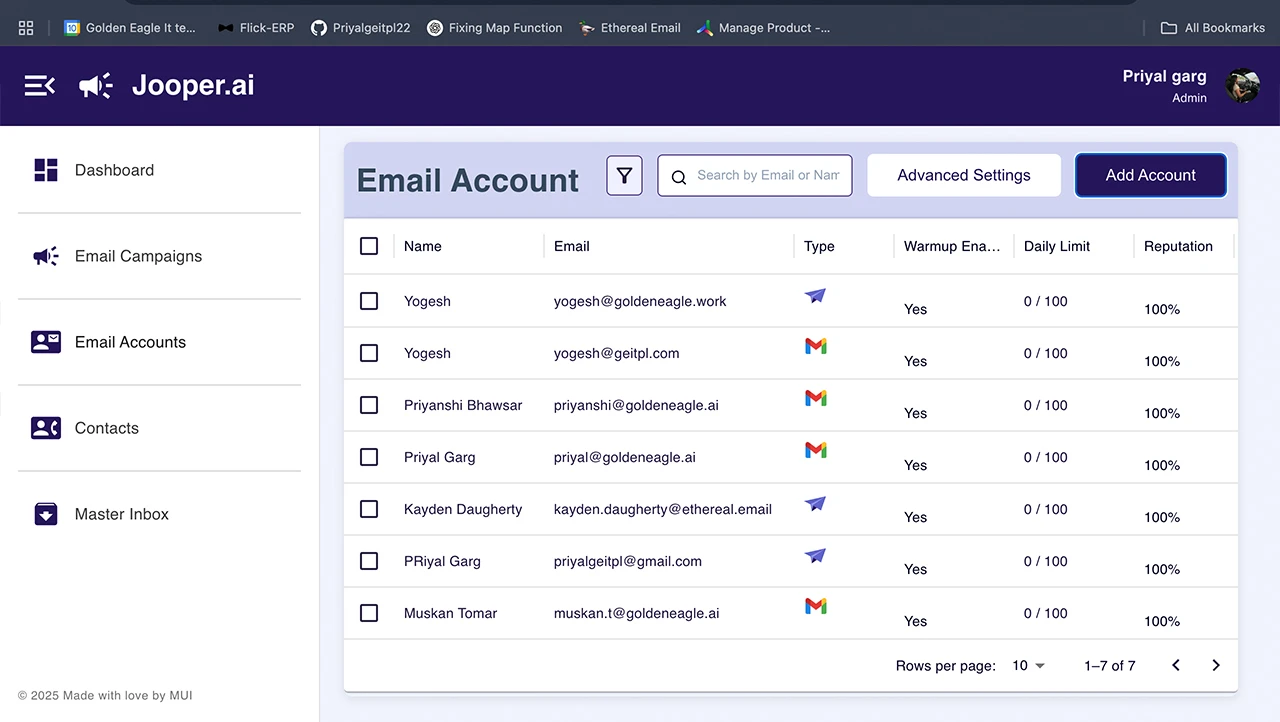Click paper plane icon for priyalgeitpl@gmail.com
Screen dimensions: 1280x722
coord(816,556)
